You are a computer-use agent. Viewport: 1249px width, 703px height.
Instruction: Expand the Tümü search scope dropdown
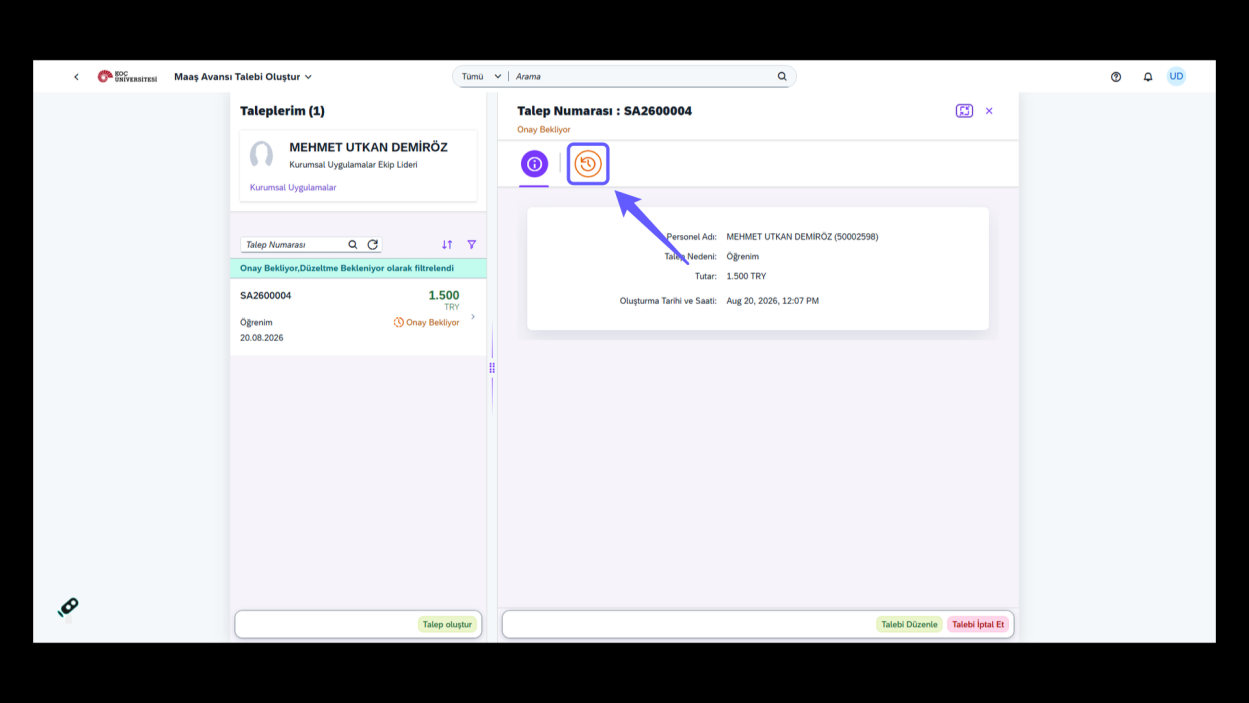pyautogui.click(x=482, y=76)
